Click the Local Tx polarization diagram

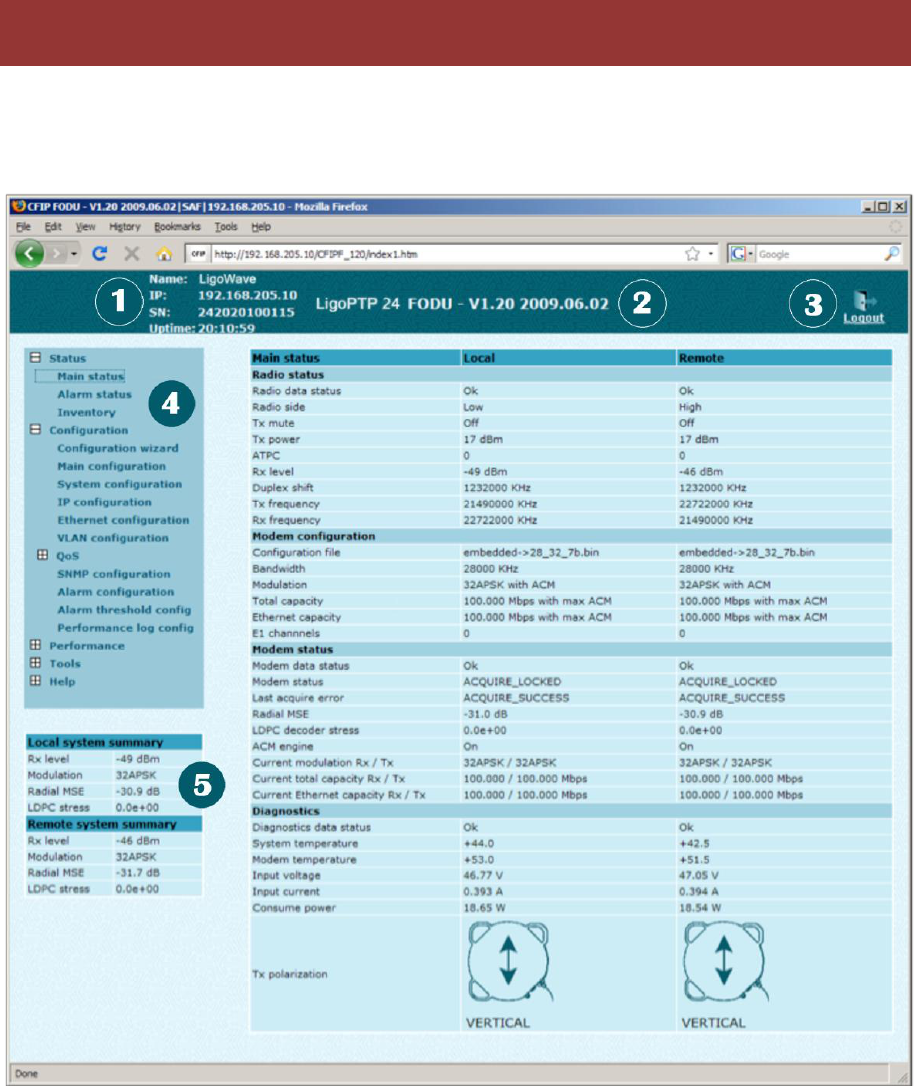pyautogui.click(x=508, y=961)
